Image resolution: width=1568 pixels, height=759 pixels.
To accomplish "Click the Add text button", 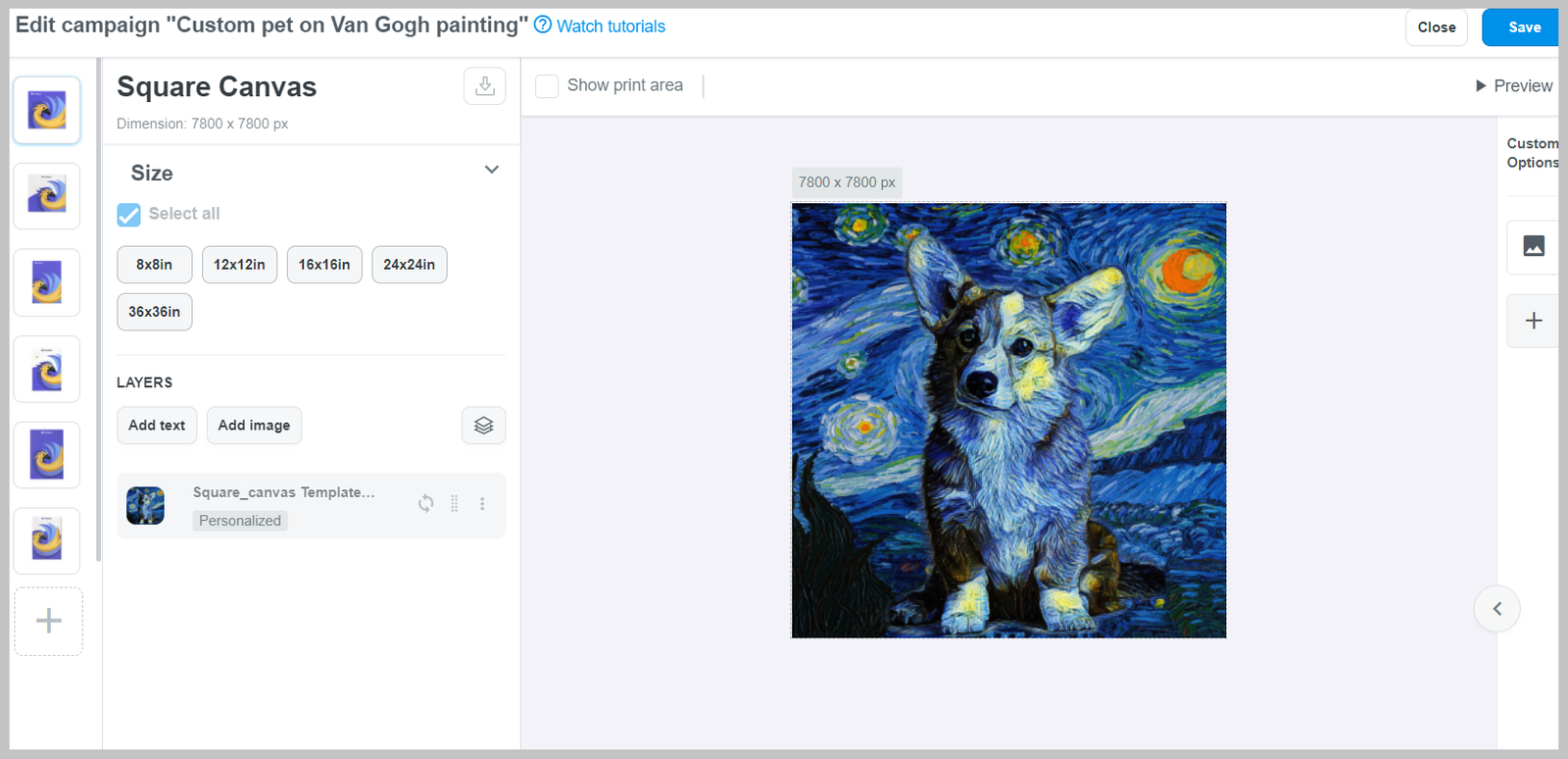I will pyautogui.click(x=157, y=426).
